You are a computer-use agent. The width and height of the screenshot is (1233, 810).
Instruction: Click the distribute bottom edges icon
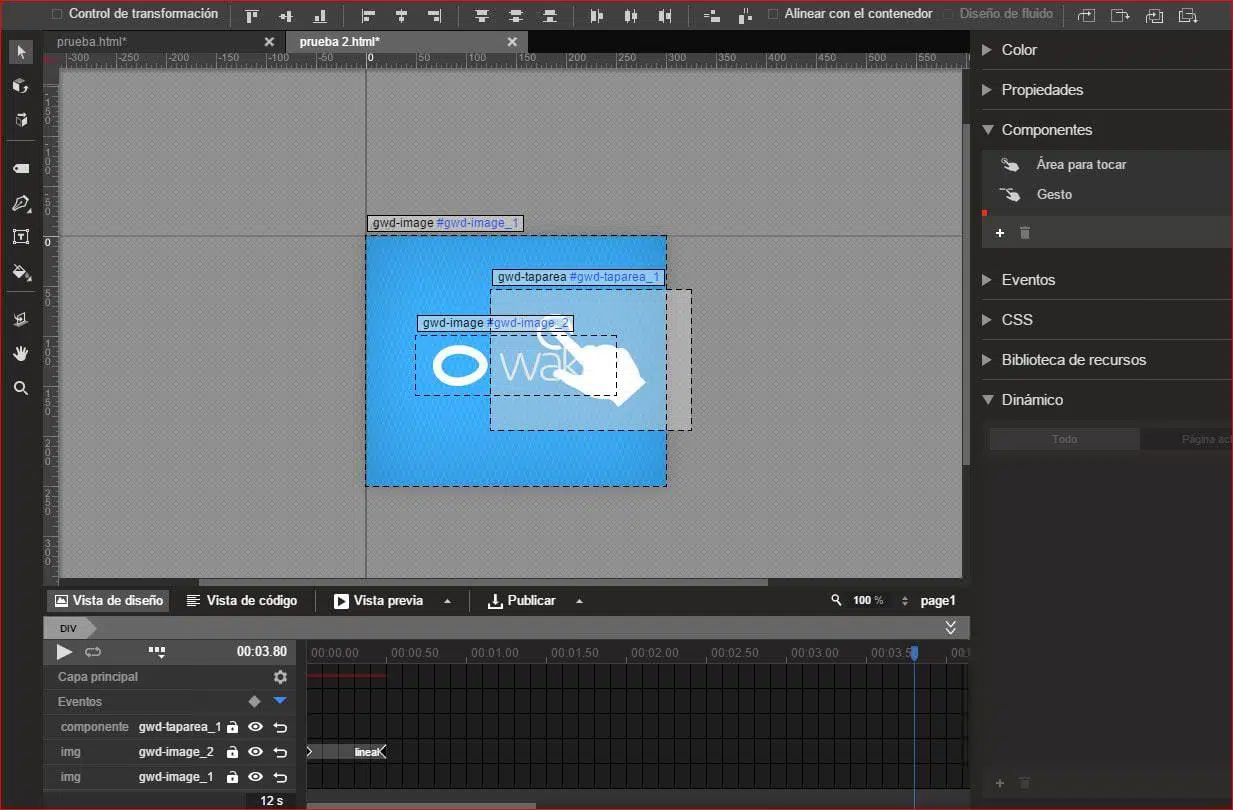(x=550, y=16)
